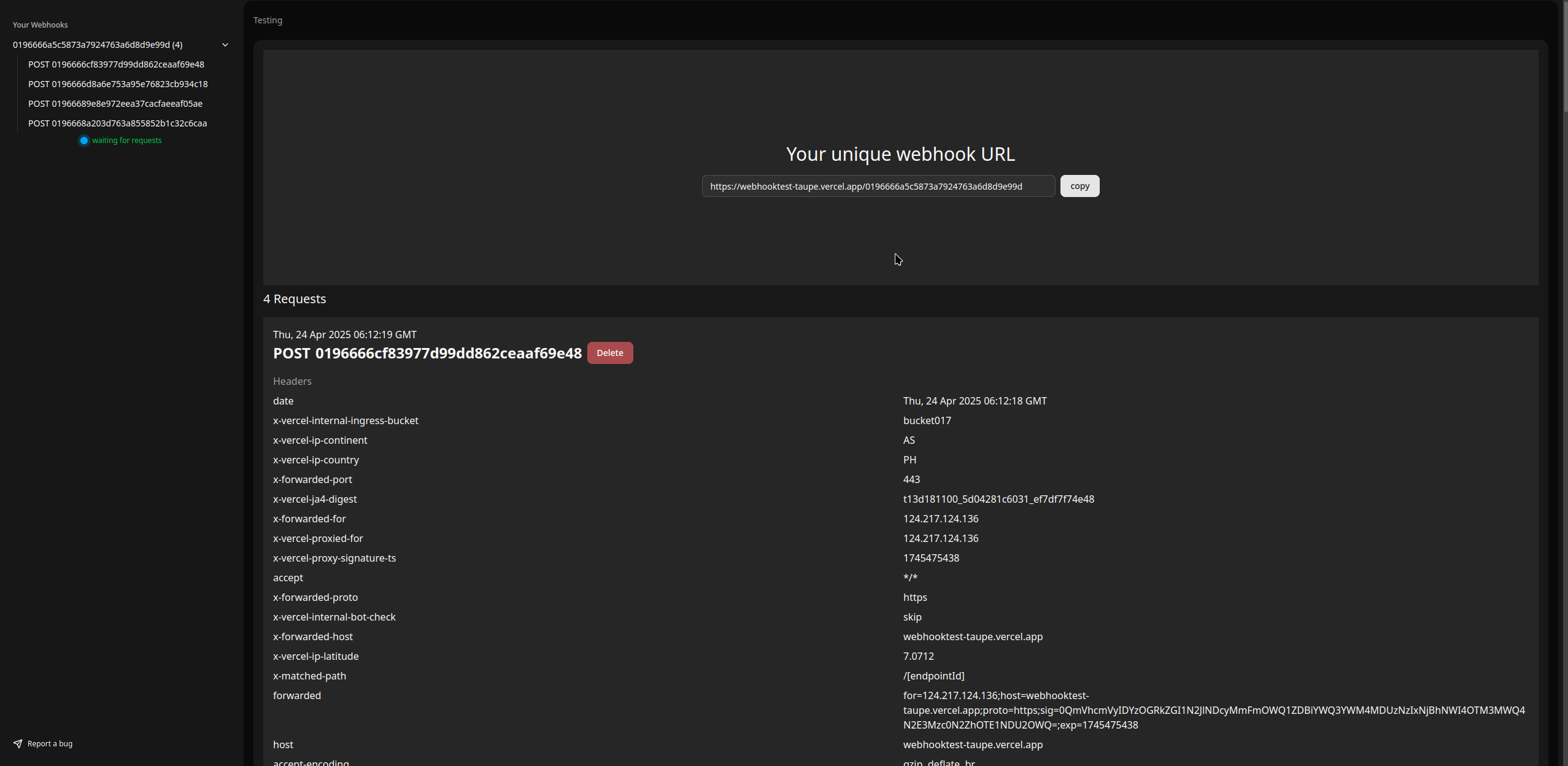Delete the POST 0196666cf83977d99dd862ceaaf69e48 request

[x=609, y=353]
